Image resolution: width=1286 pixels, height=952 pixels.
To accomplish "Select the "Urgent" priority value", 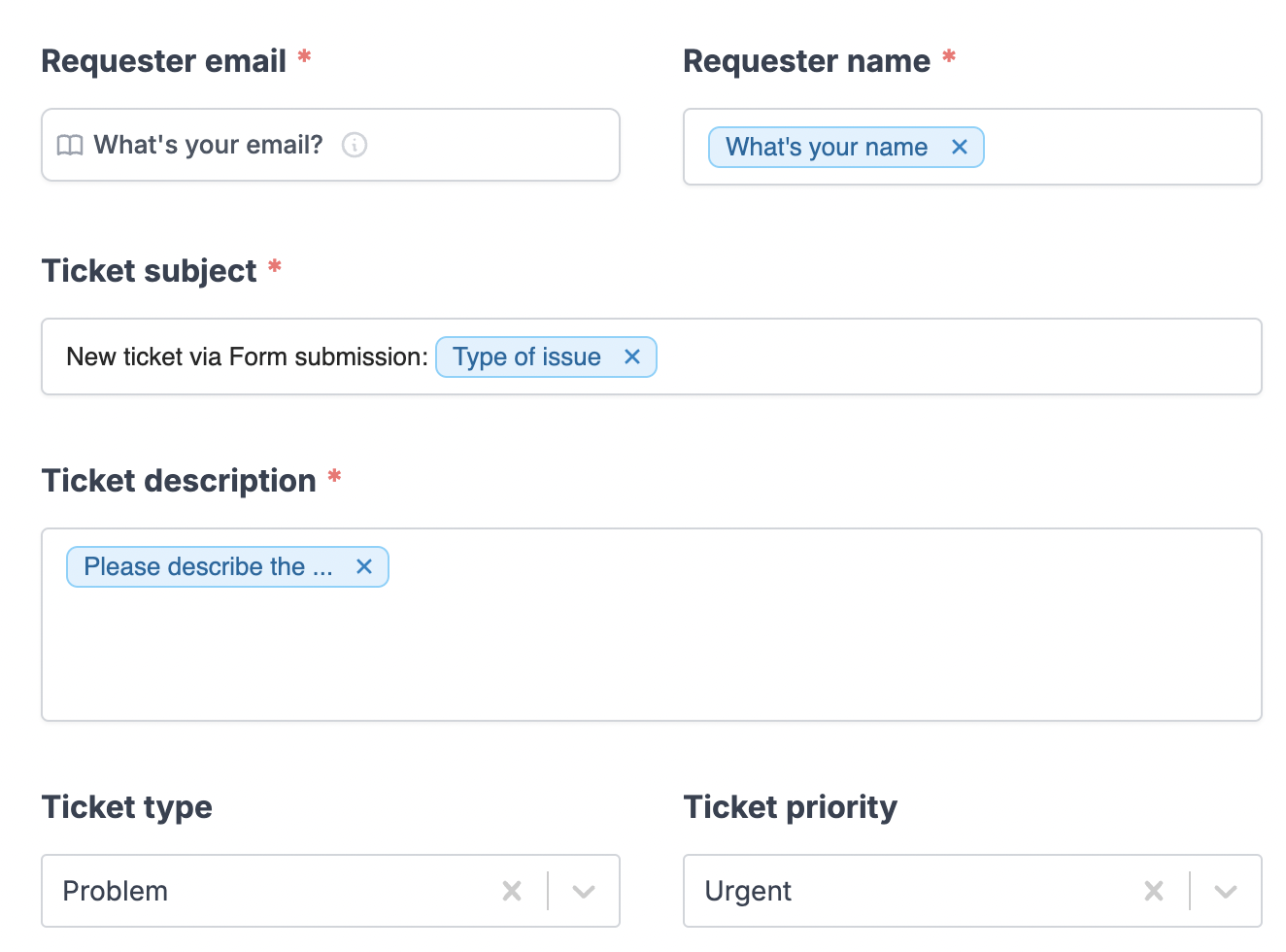I will click(748, 891).
